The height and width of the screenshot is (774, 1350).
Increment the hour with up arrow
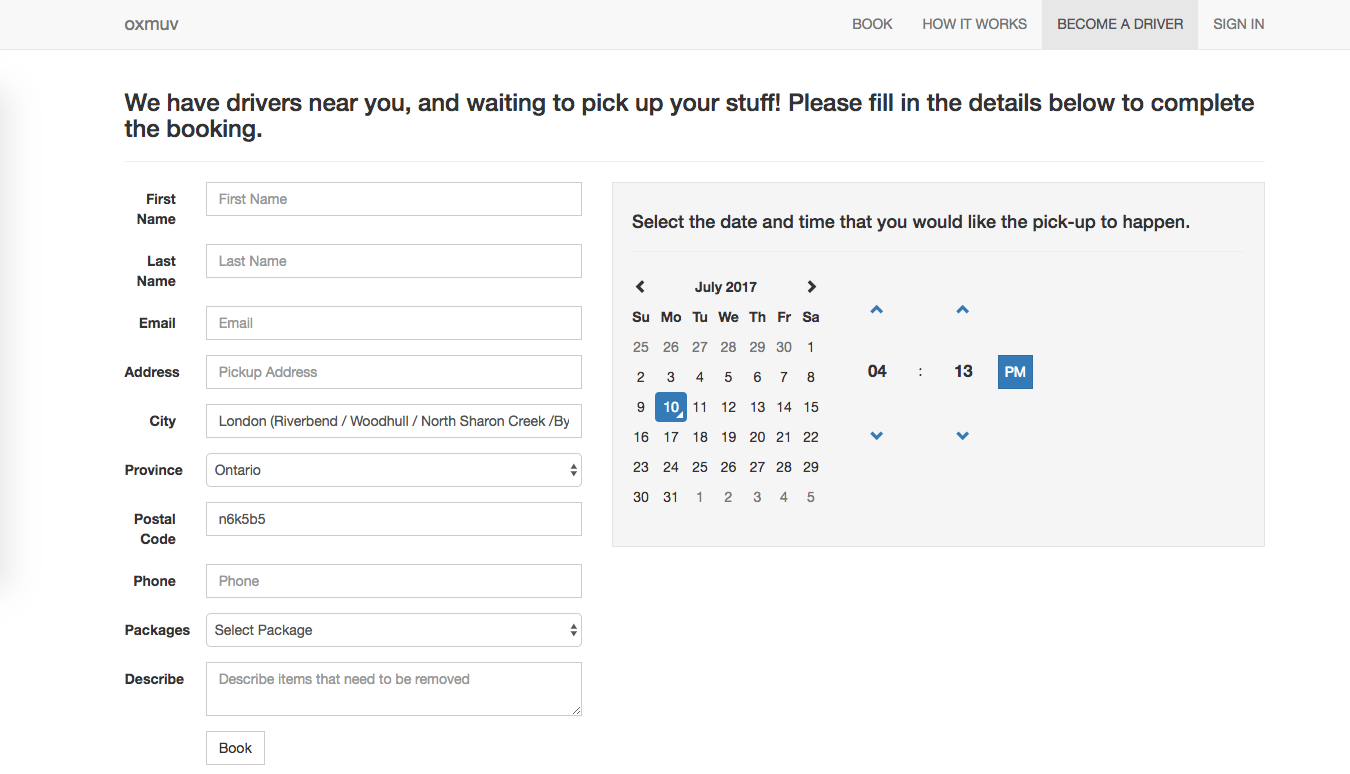click(876, 310)
